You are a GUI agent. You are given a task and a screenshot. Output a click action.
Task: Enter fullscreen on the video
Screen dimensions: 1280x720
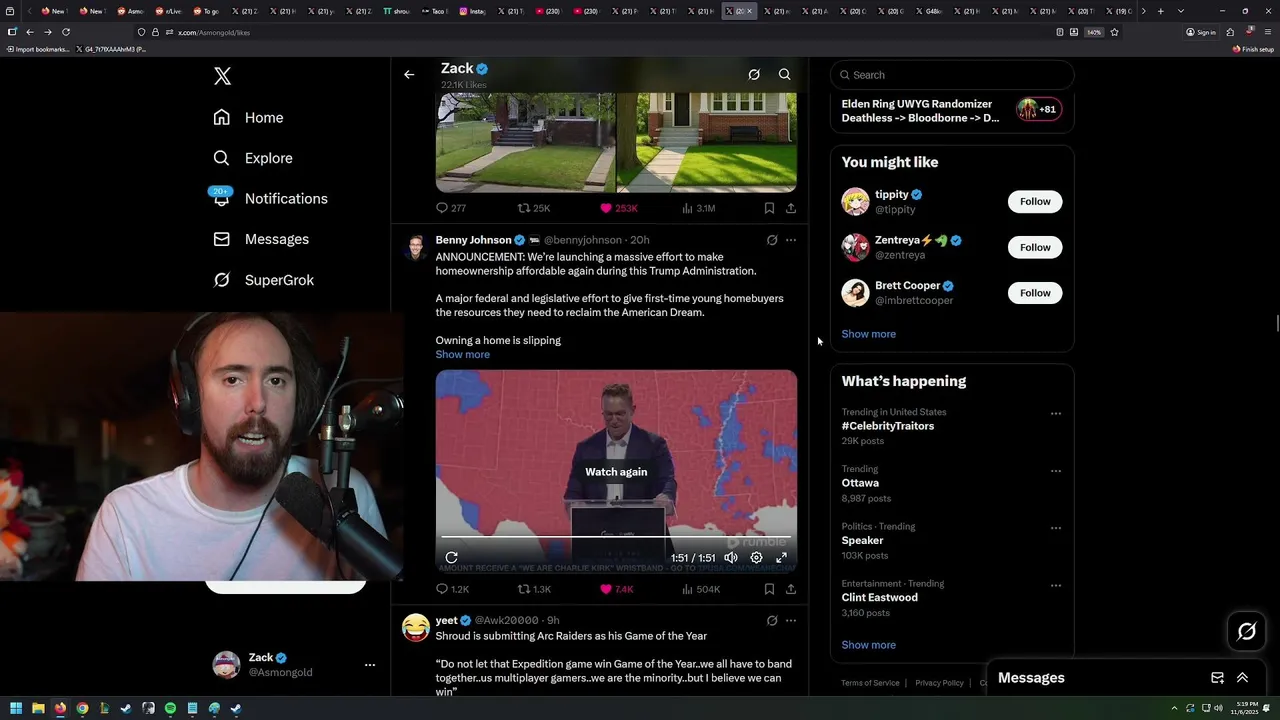tap(781, 558)
